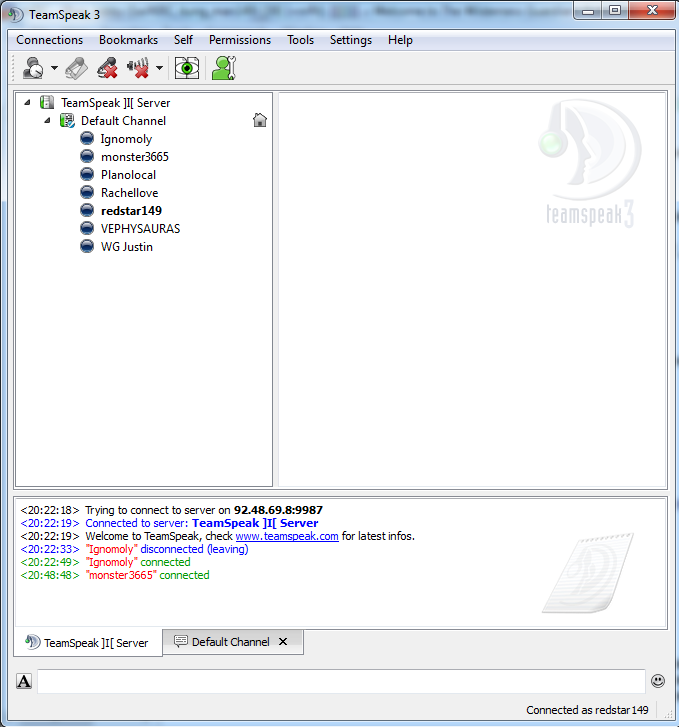Open the contacts manager green user icon
The height and width of the screenshot is (727, 679).
tap(224, 68)
